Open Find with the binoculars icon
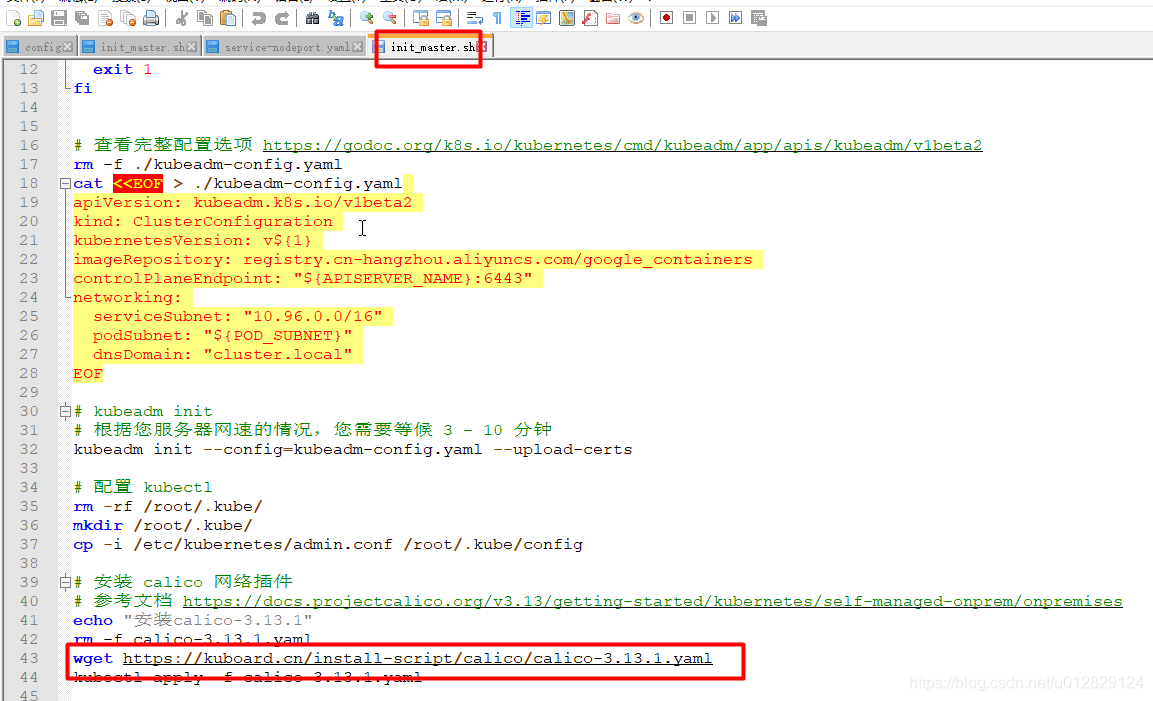The width and height of the screenshot is (1153, 701). (x=313, y=18)
